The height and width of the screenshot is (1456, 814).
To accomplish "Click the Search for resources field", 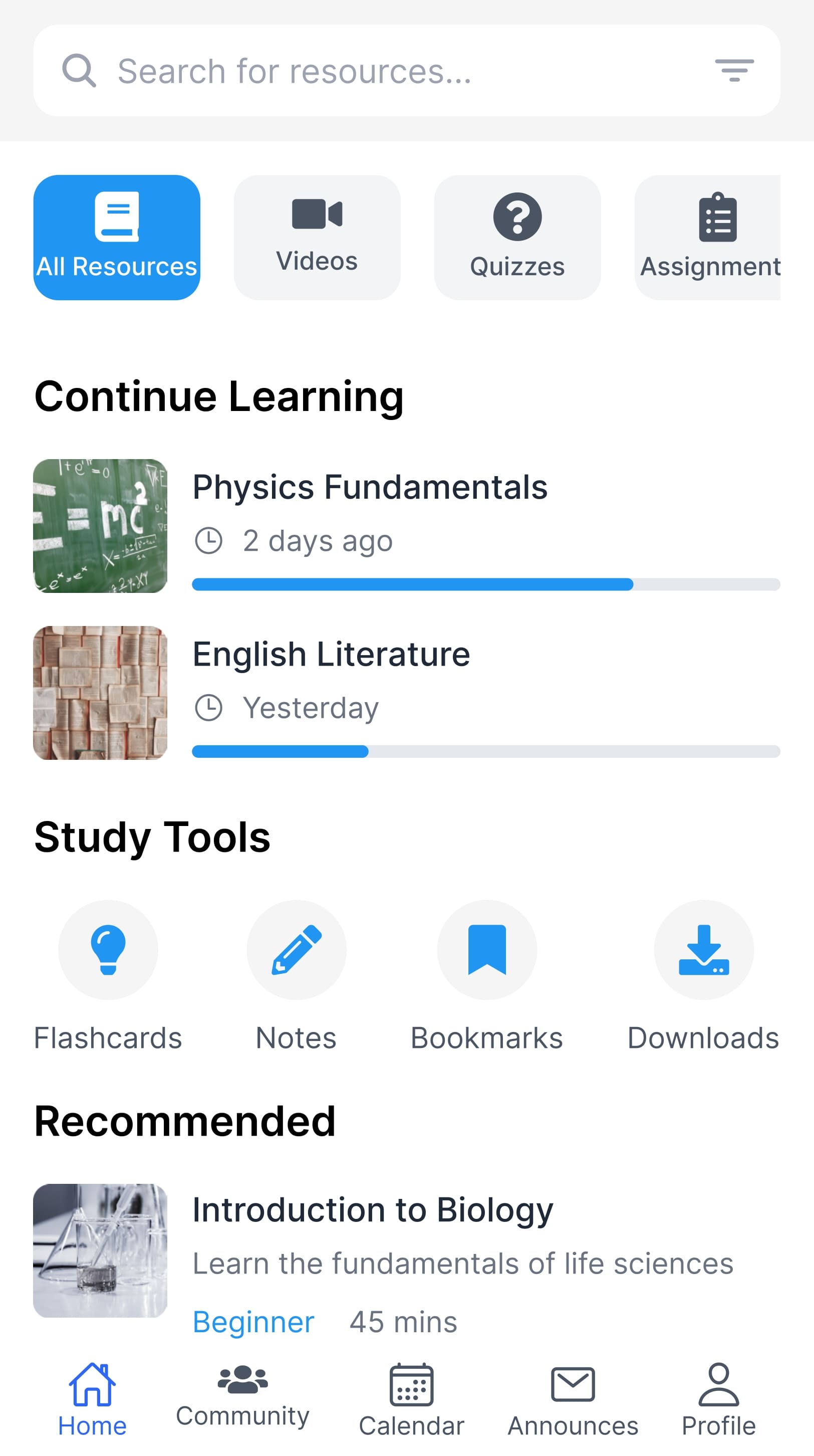I will pos(395,71).
